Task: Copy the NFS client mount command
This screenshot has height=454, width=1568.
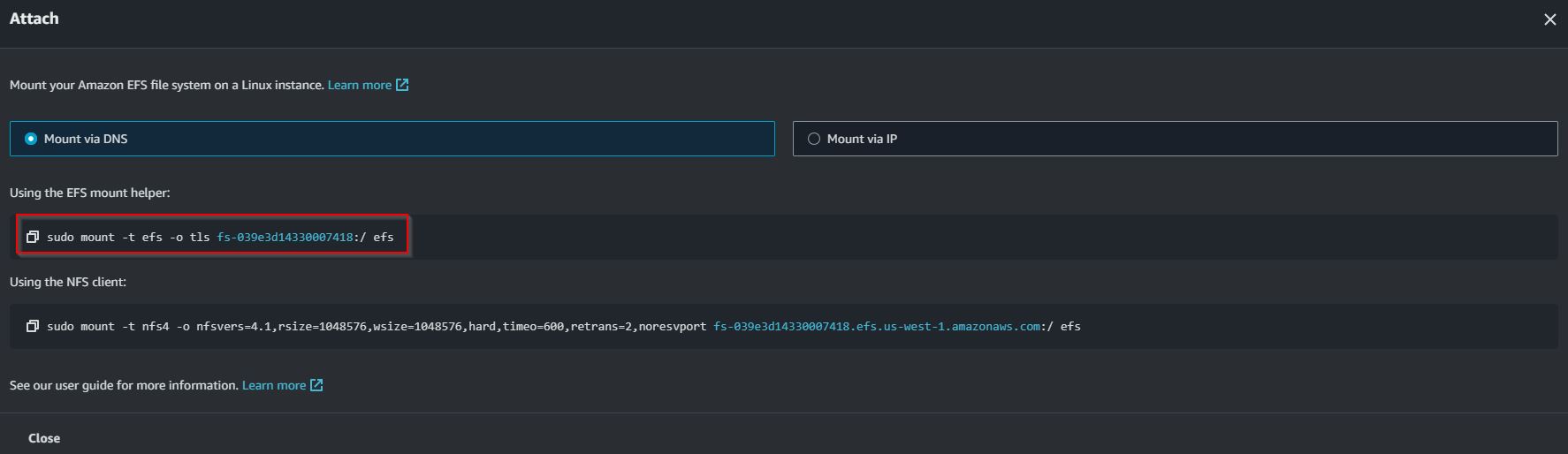Action: [33, 326]
